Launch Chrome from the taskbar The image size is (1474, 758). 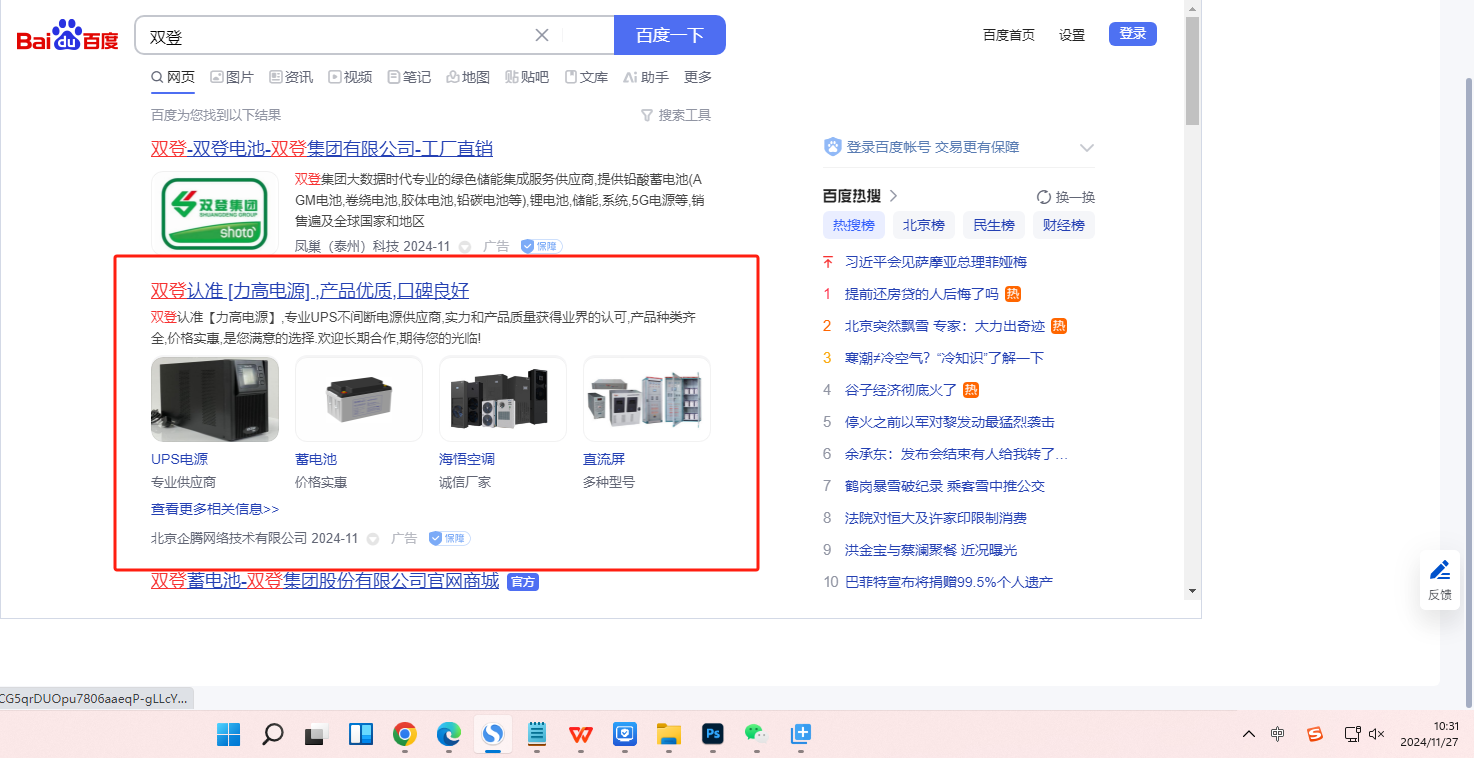(x=404, y=734)
